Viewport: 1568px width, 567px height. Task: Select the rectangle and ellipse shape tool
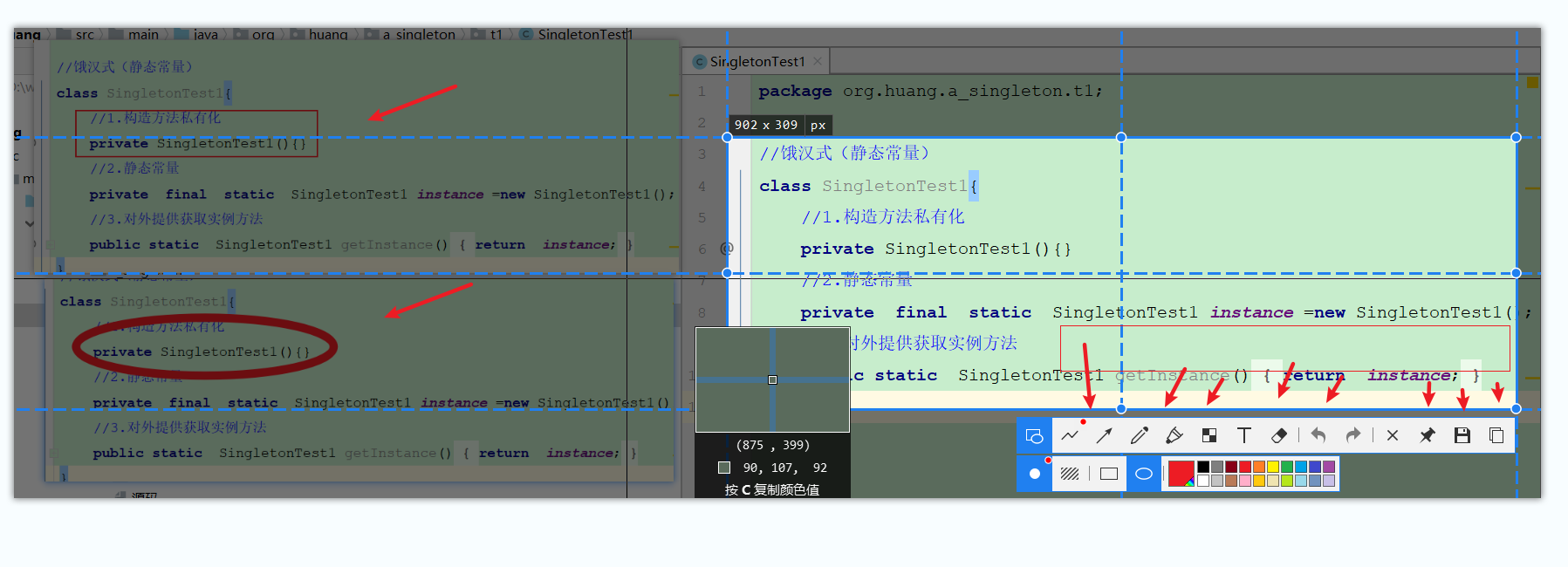pyautogui.click(x=1034, y=435)
